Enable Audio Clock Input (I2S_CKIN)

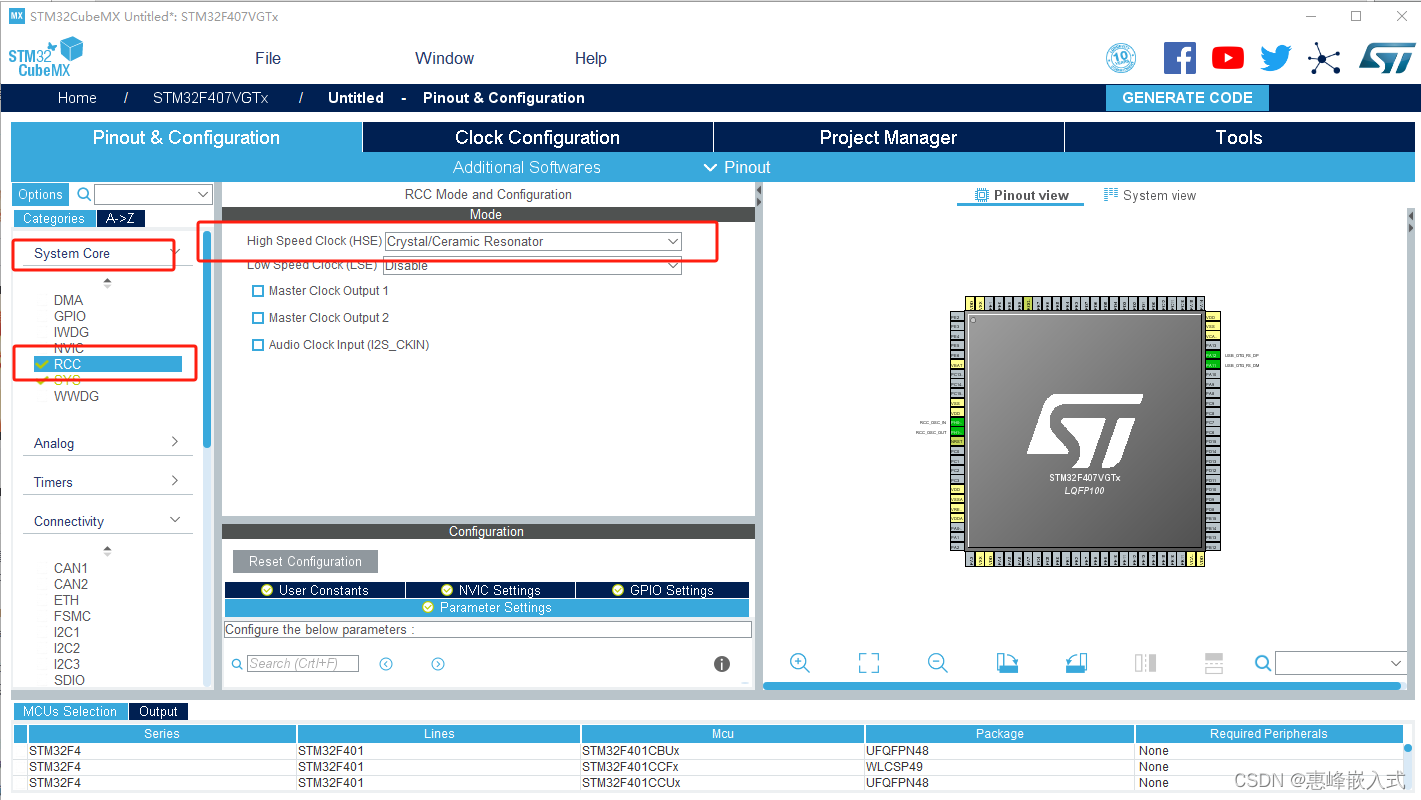point(257,344)
